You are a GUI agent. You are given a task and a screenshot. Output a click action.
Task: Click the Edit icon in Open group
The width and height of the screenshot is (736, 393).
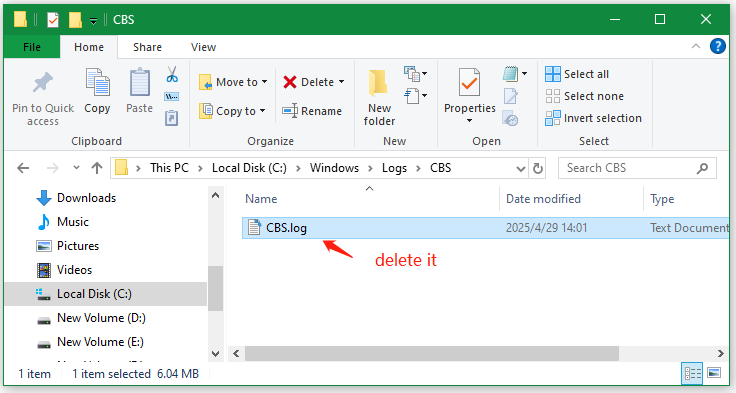coord(511,96)
